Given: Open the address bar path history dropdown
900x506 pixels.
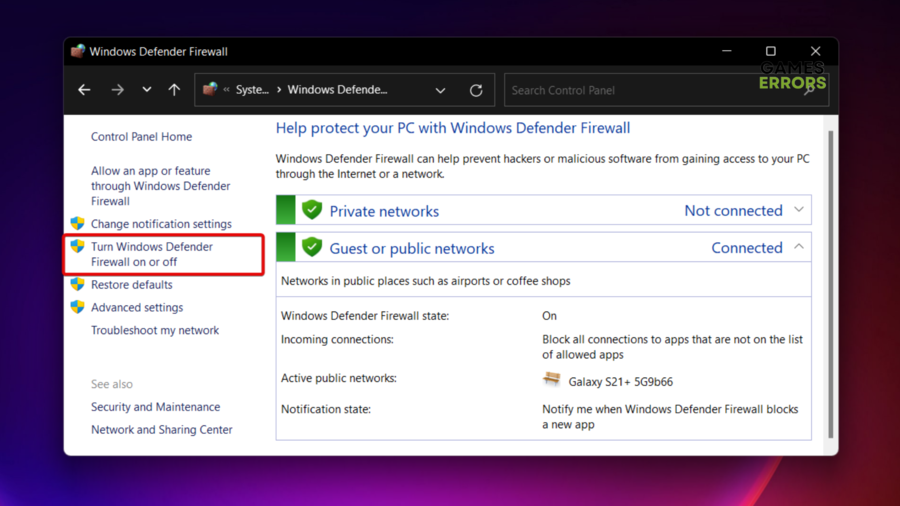Looking at the screenshot, I should pyautogui.click(x=440, y=90).
